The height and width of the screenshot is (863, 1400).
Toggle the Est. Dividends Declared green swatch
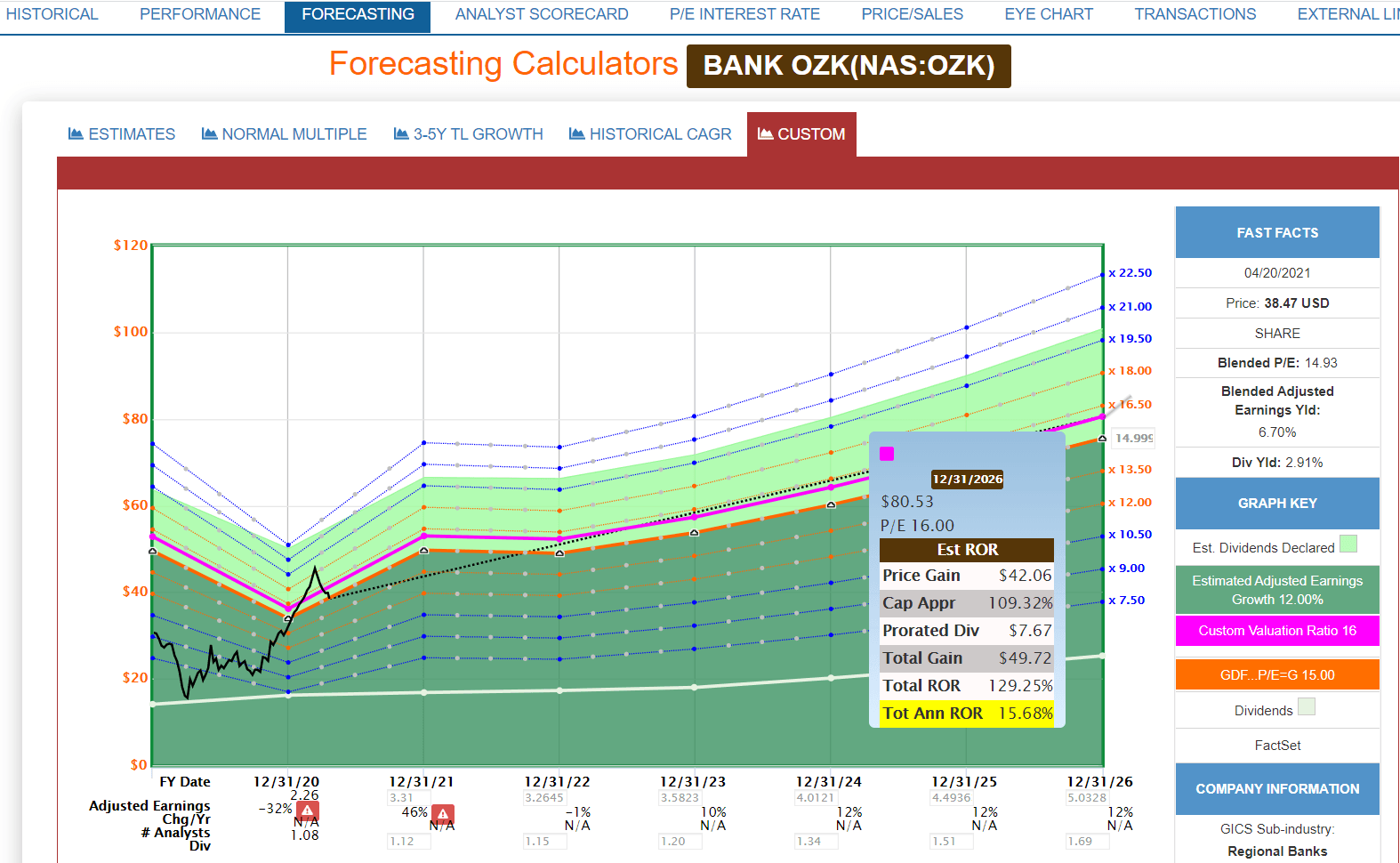click(1348, 544)
